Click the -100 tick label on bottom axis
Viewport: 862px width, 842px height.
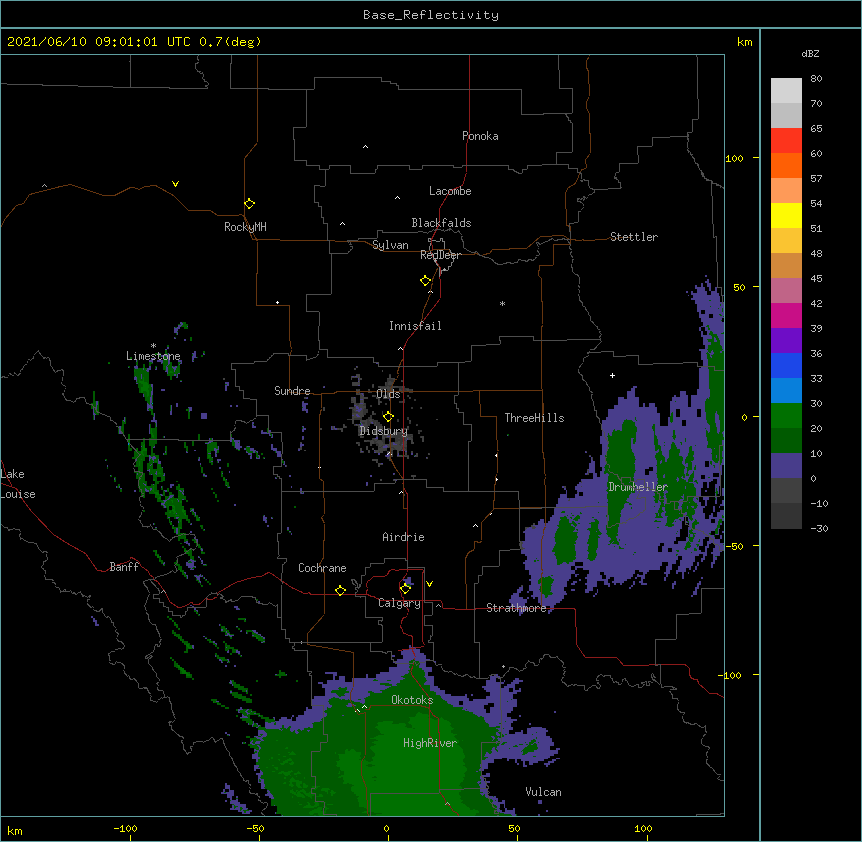click(125, 828)
